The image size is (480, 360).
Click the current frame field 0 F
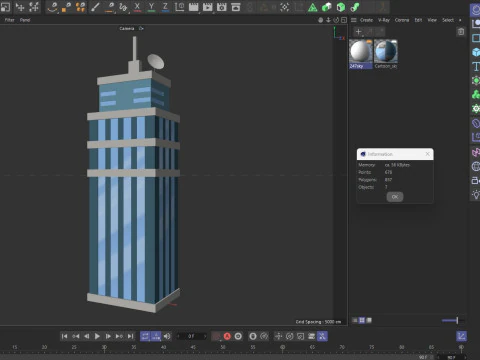(x=191, y=336)
